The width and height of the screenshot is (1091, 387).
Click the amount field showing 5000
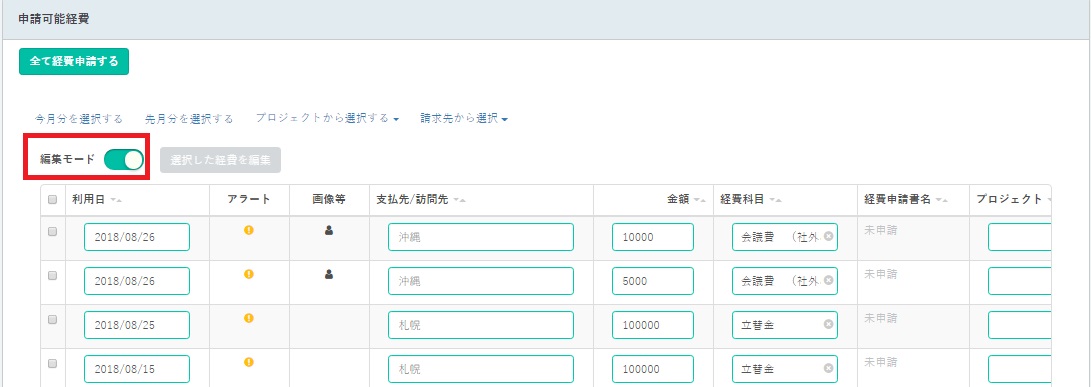(x=653, y=281)
